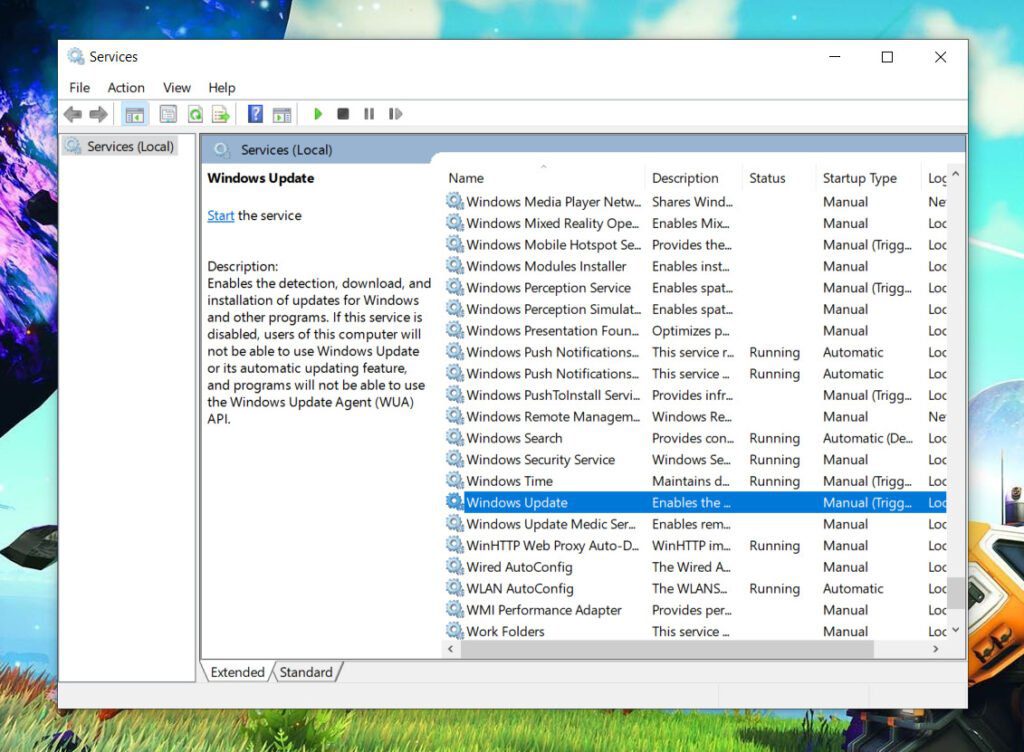Image resolution: width=1024 pixels, height=752 pixels.
Task: Click Running status of Windows Time
Action: pyautogui.click(x=775, y=481)
